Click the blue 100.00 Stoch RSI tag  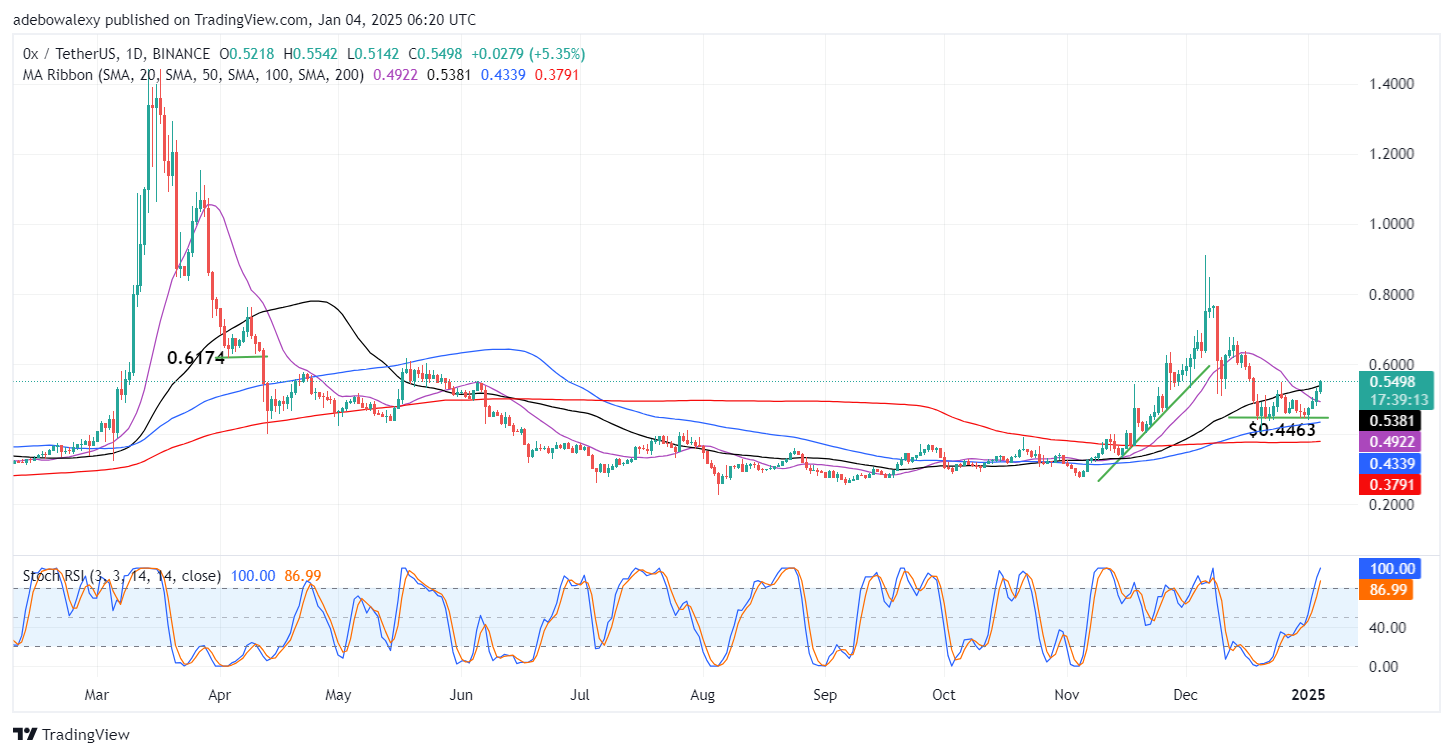pyautogui.click(x=1392, y=568)
